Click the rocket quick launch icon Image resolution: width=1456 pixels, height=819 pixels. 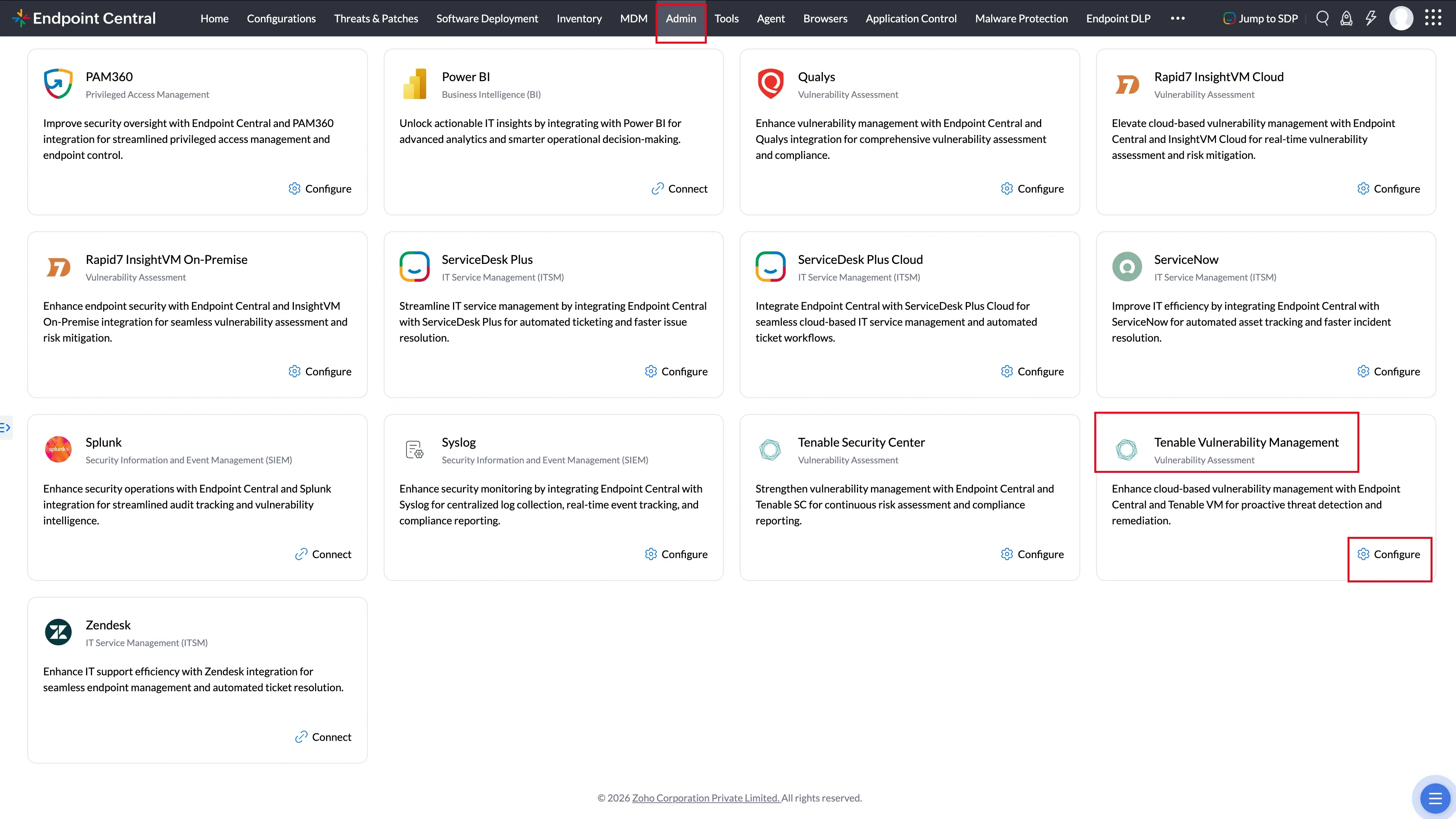point(1346,19)
